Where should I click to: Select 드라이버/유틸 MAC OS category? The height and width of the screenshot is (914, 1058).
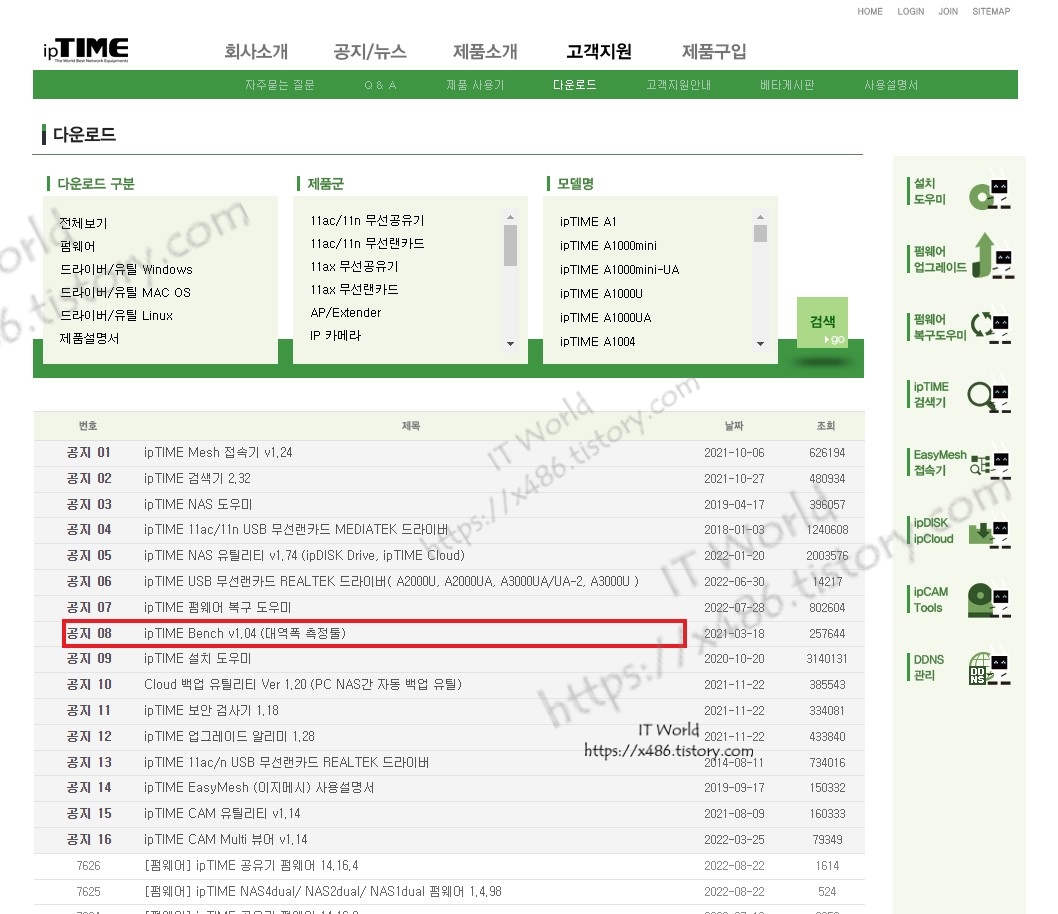(x=125, y=292)
